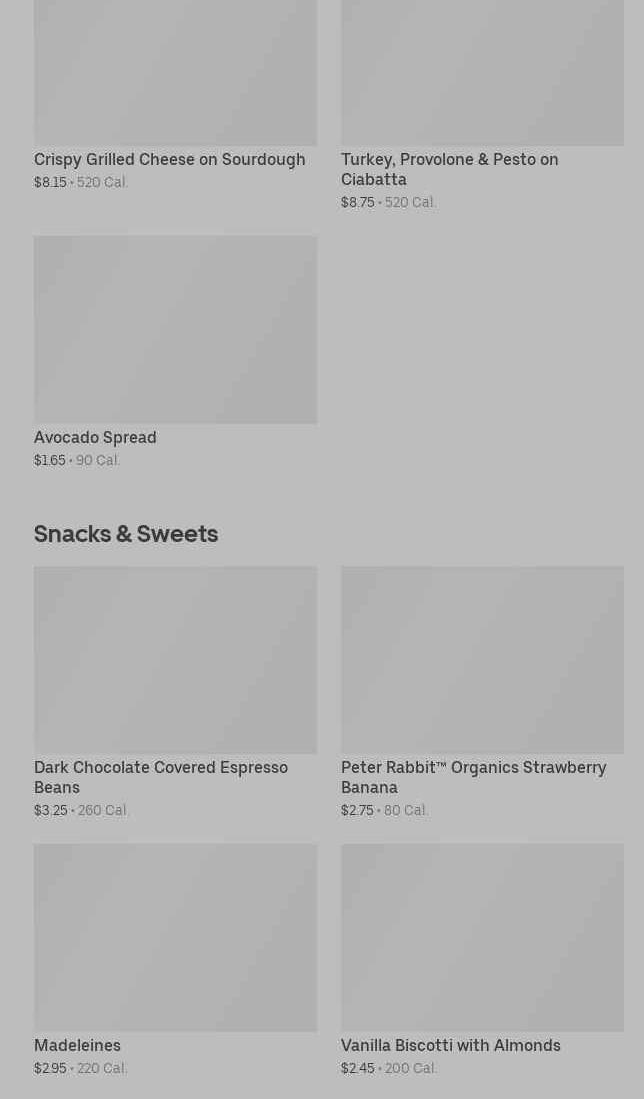The height and width of the screenshot is (1099, 644).
Task: Open the Turkey, Provolone & Pesto image
Action: [482, 72]
